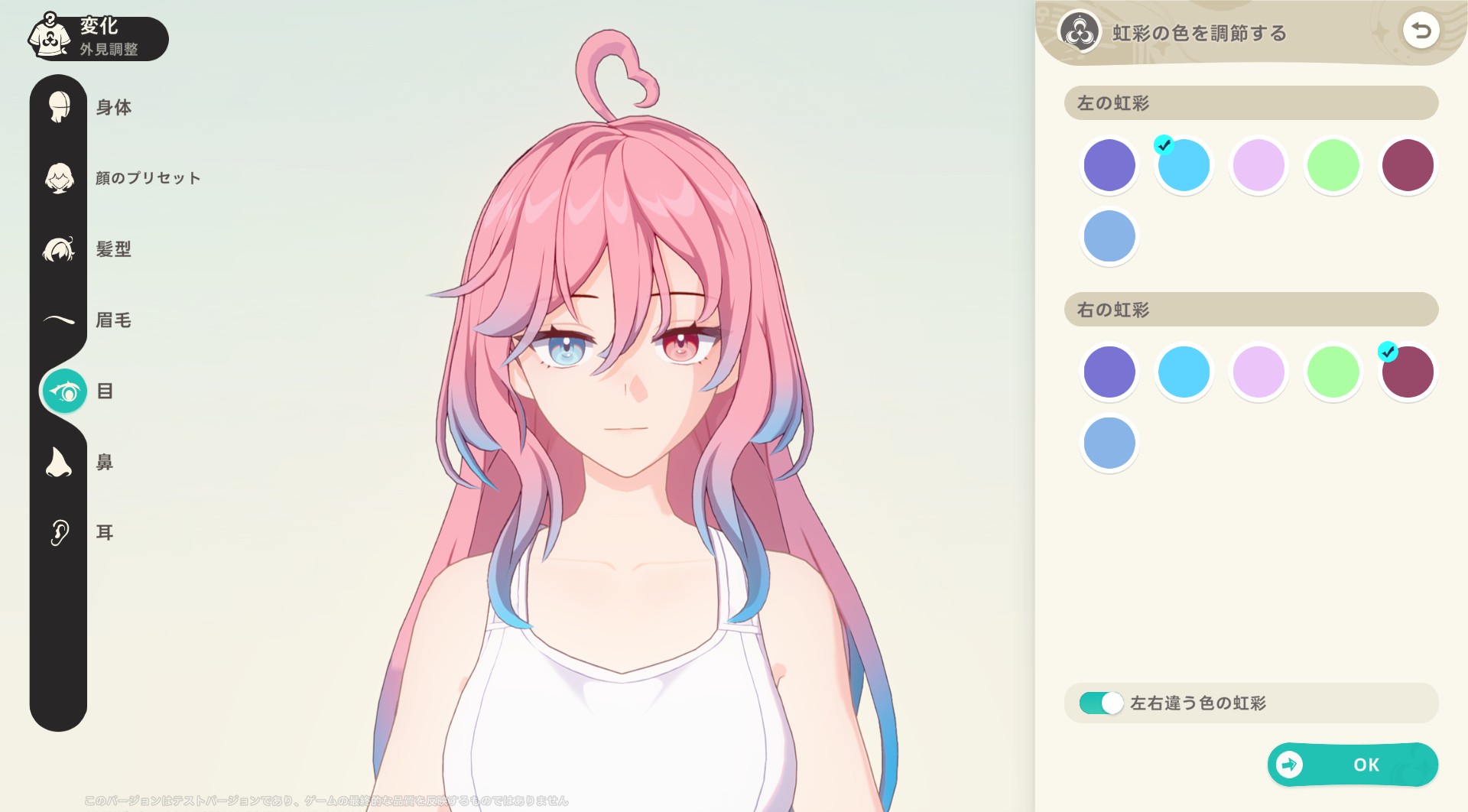Image resolution: width=1468 pixels, height=812 pixels.
Task: Click the 鼻 menu label
Action: [x=105, y=462]
